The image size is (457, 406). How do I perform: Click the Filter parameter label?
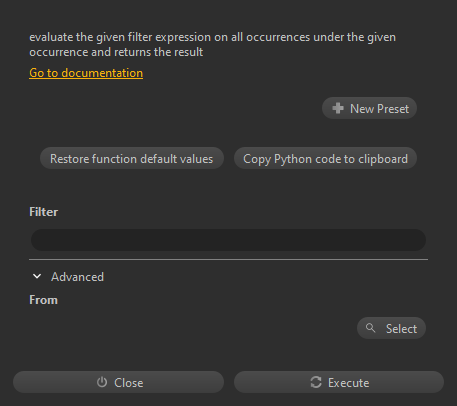44,212
